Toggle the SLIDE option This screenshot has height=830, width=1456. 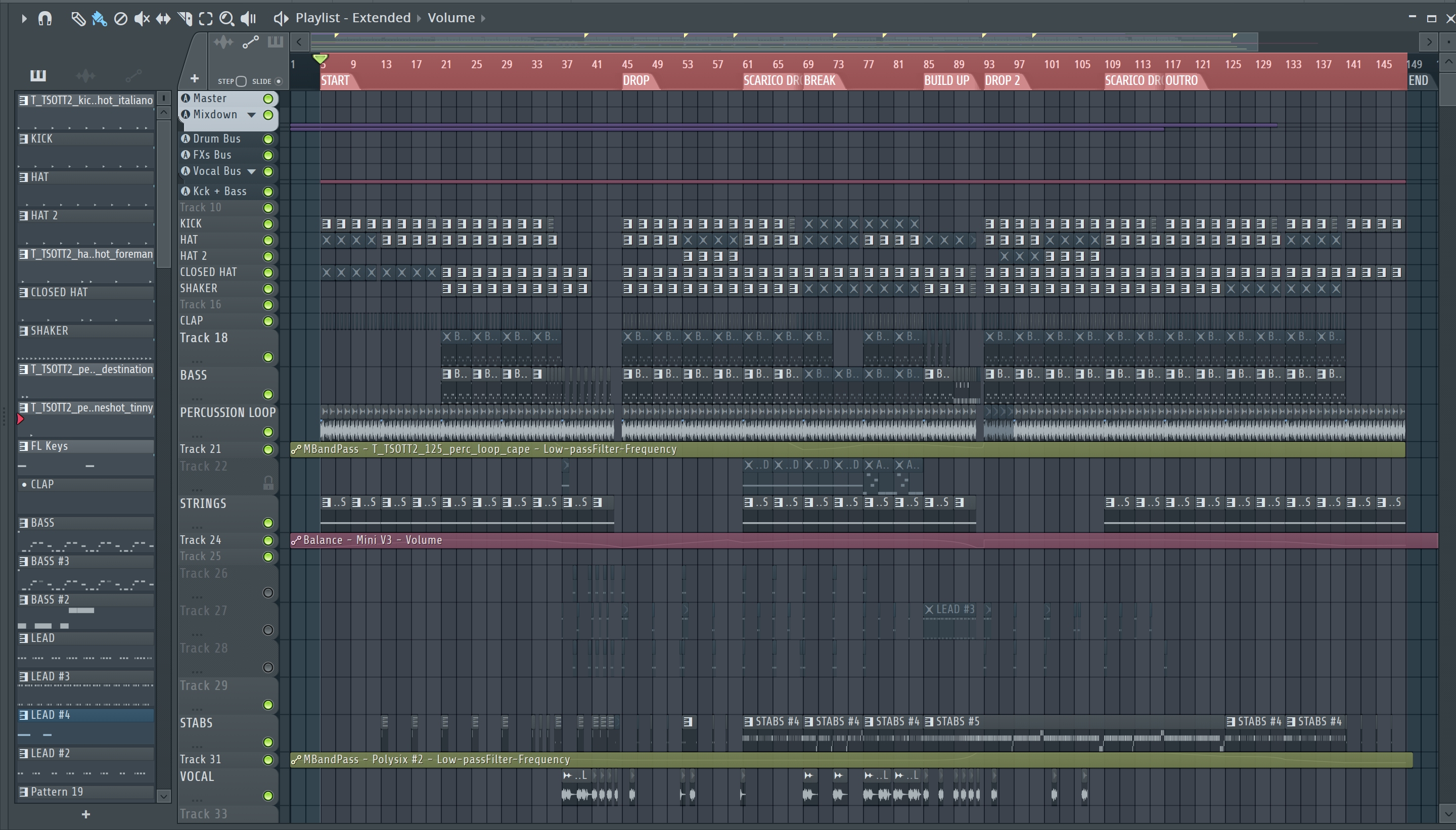point(279,81)
